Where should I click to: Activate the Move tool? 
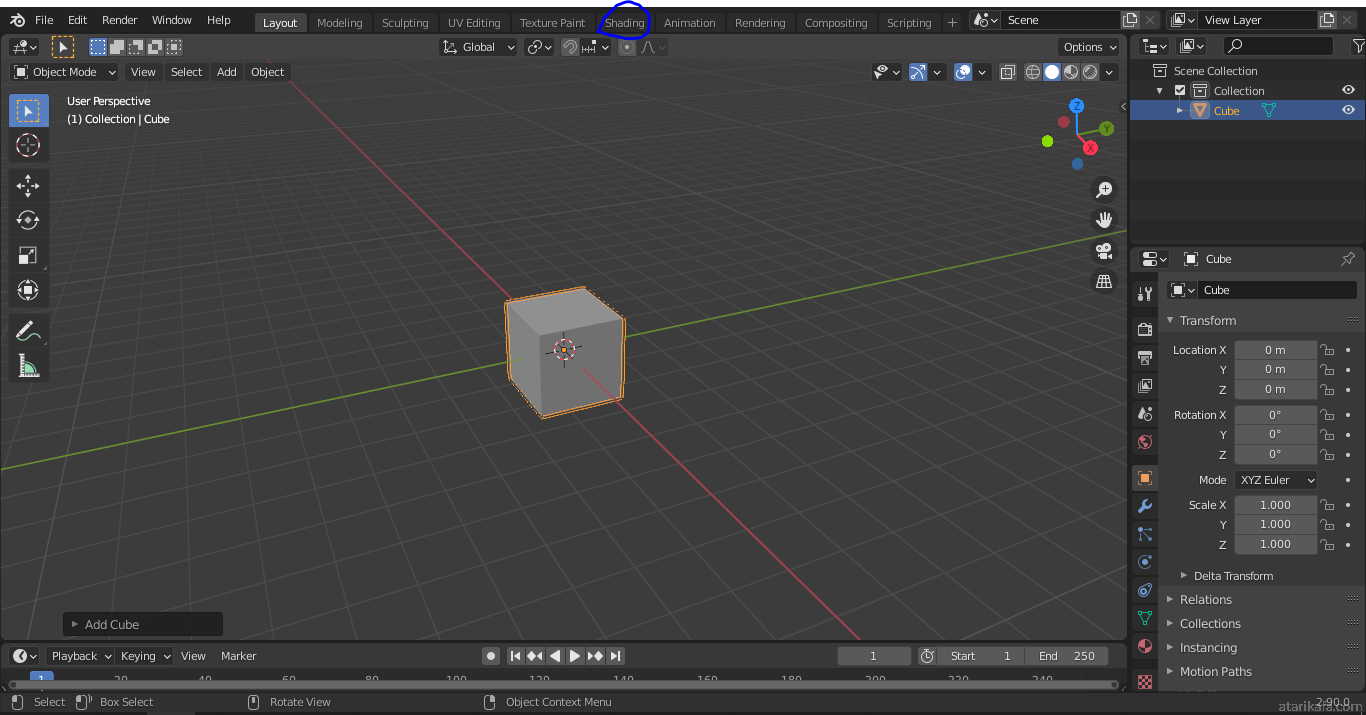pyautogui.click(x=28, y=186)
